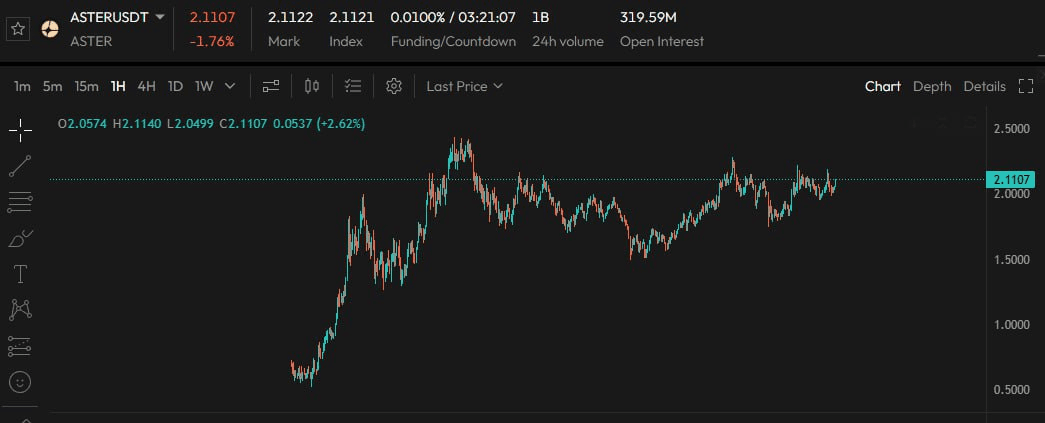Toggle fullscreen chart mode

1025,86
